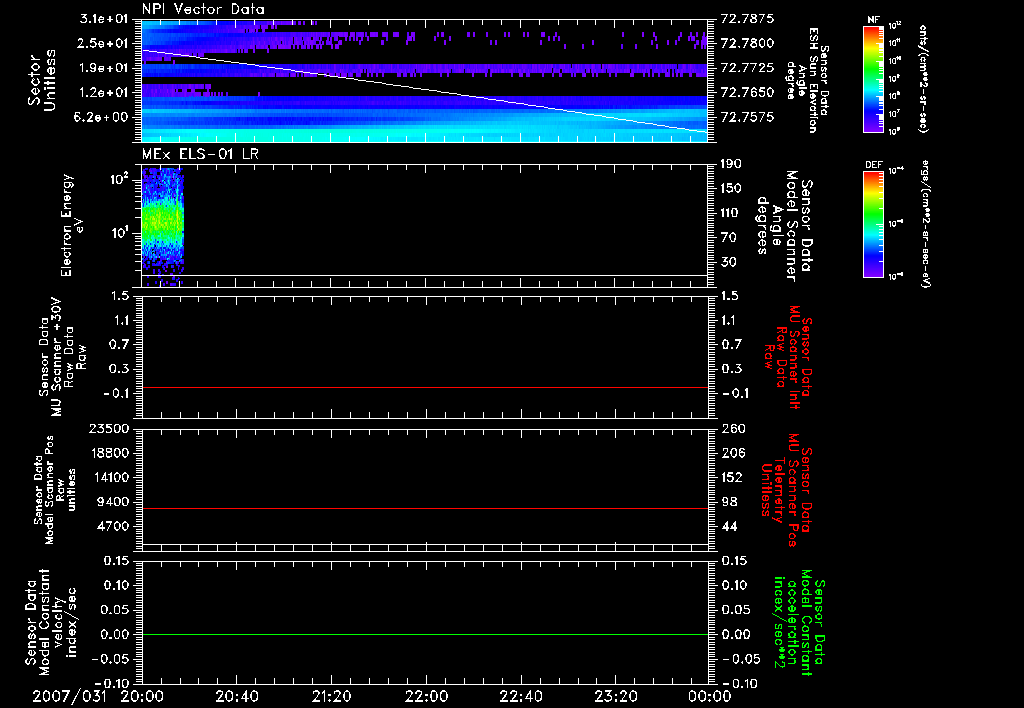Click the 20:00 time axis label

tap(142, 696)
